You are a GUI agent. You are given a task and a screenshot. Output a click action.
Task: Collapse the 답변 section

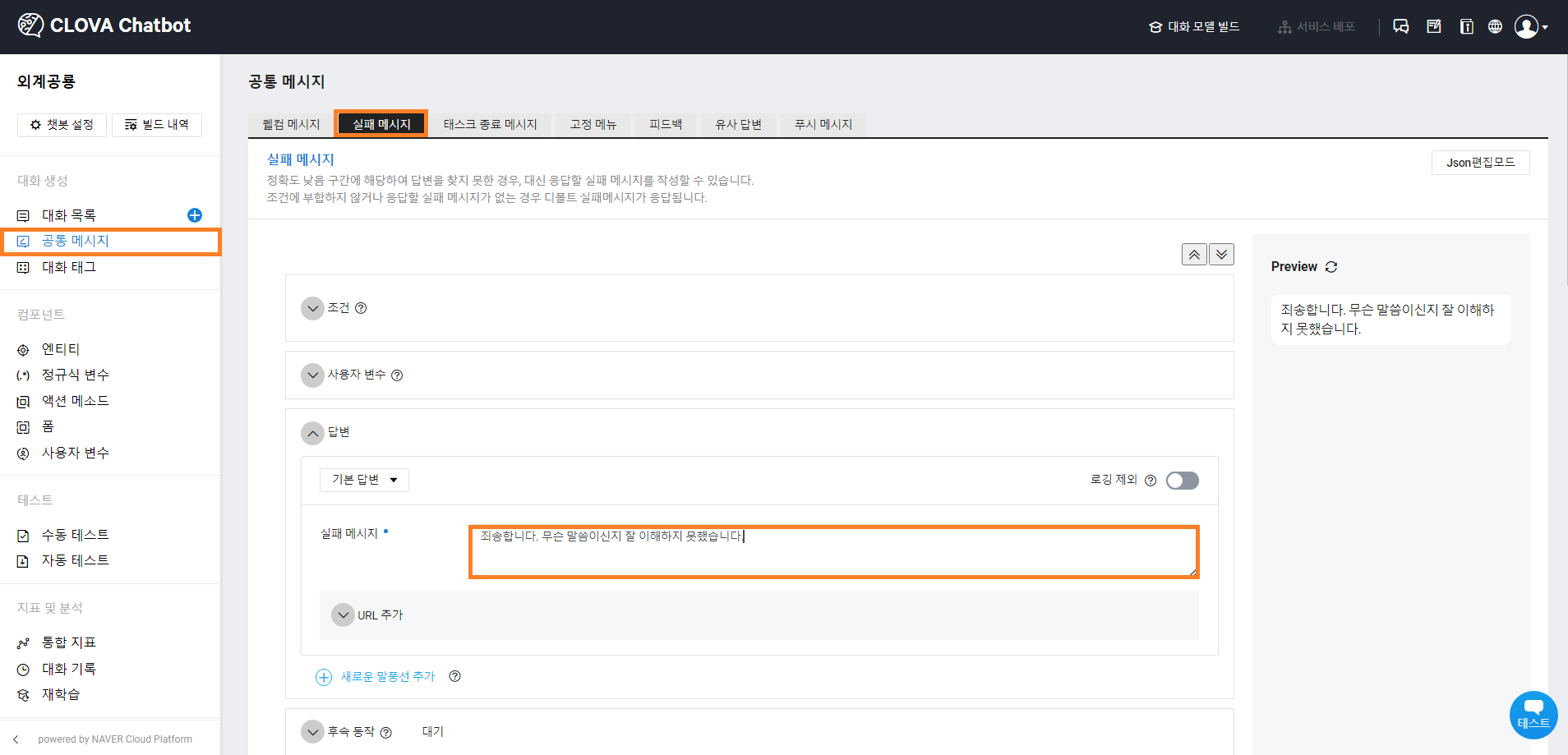point(312,433)
